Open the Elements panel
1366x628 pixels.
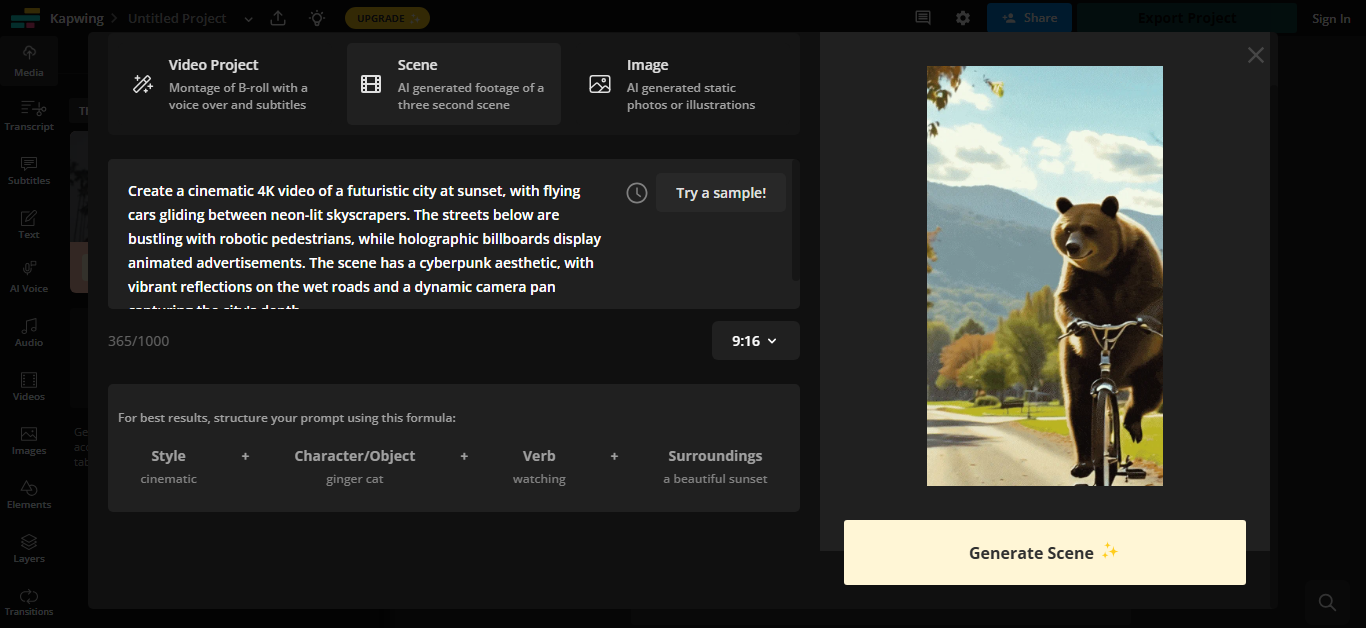click(x=29, y=494)
